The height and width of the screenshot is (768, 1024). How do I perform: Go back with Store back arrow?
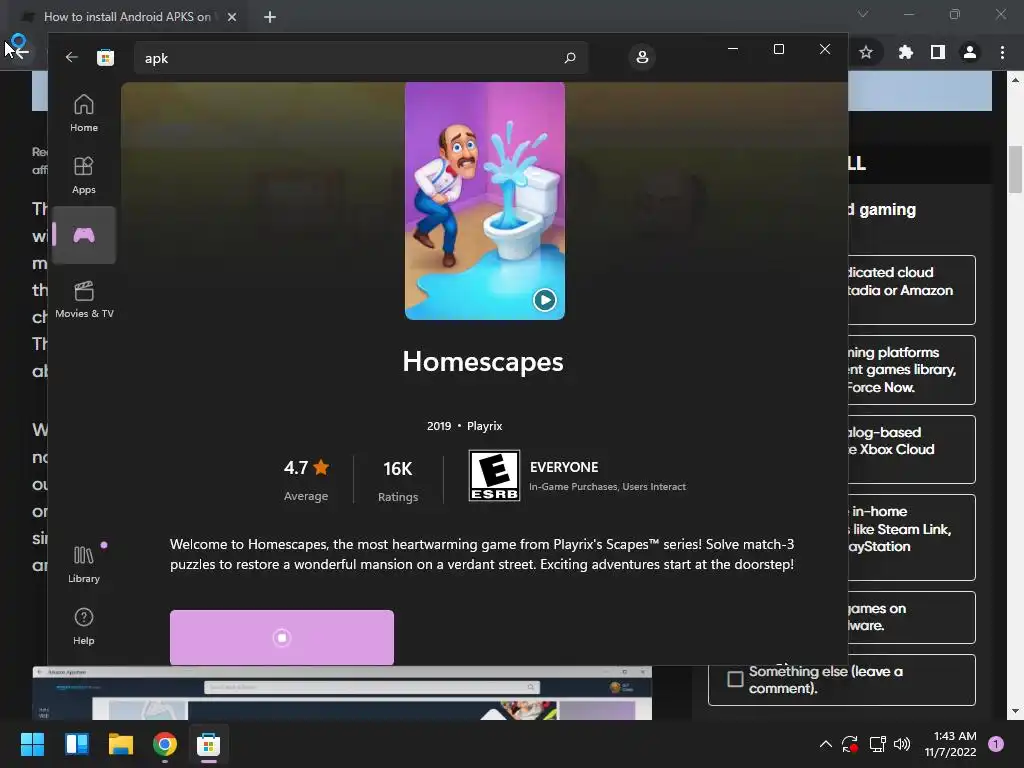pos(72,57)
